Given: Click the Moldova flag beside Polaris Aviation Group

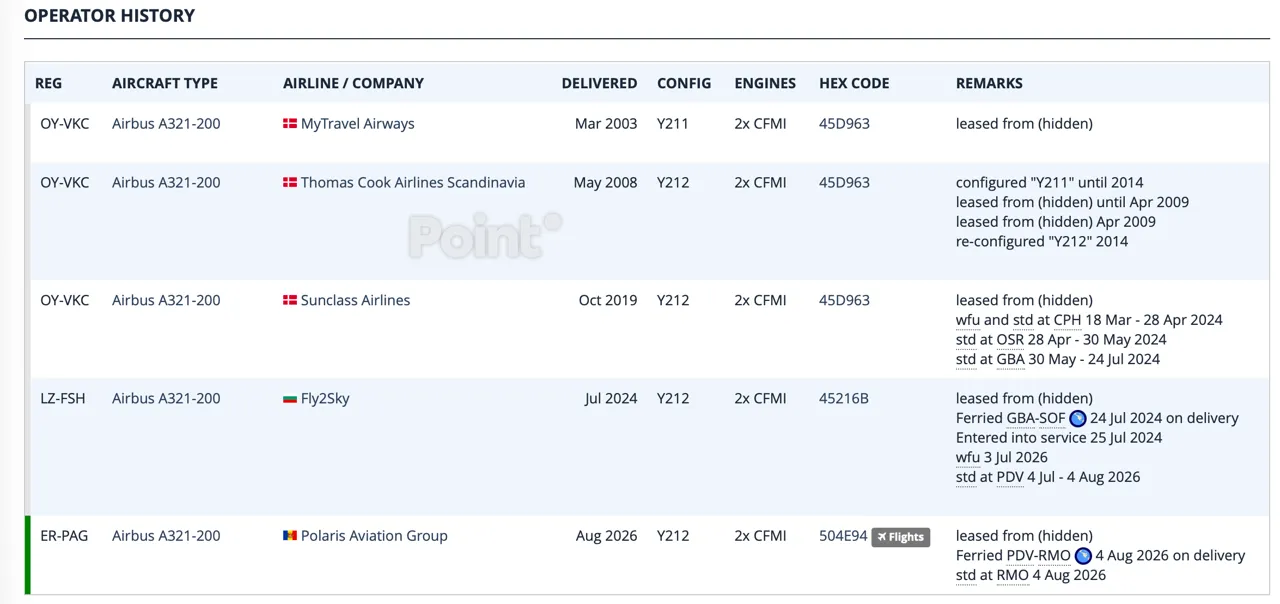Looking at the screenshot, I should point(290,536).
